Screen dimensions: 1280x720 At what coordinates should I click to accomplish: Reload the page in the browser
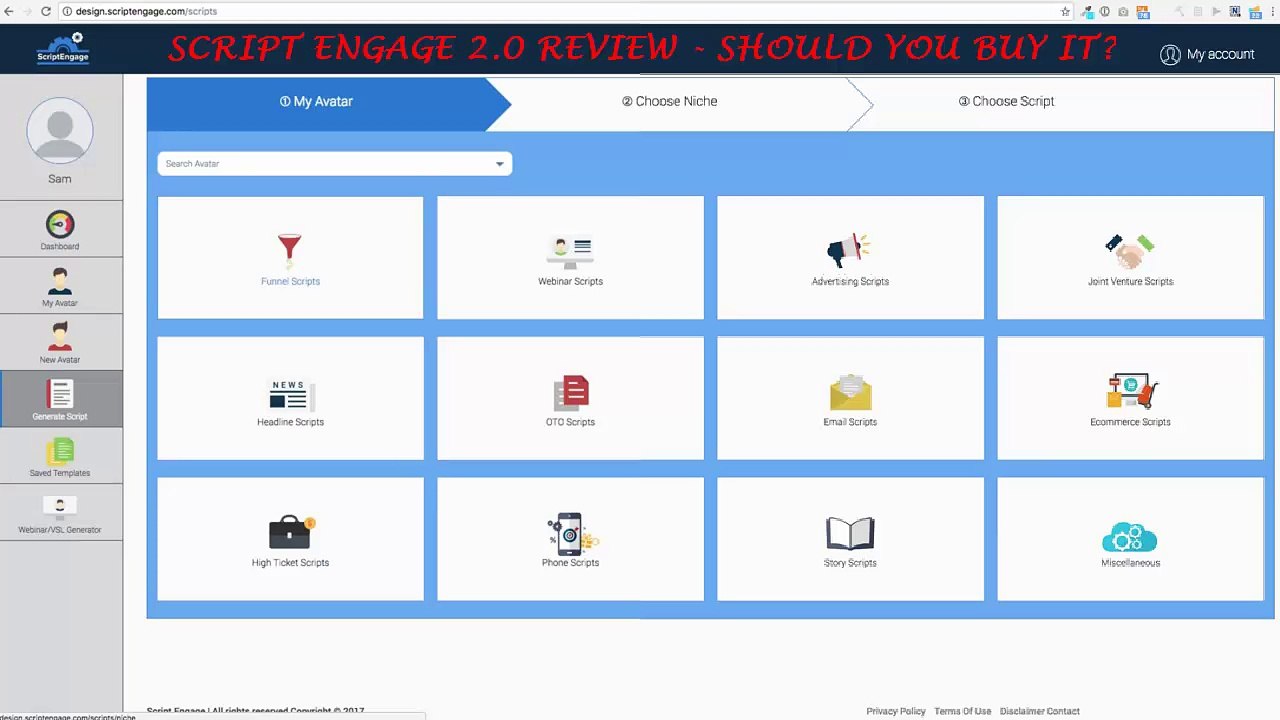46,11
